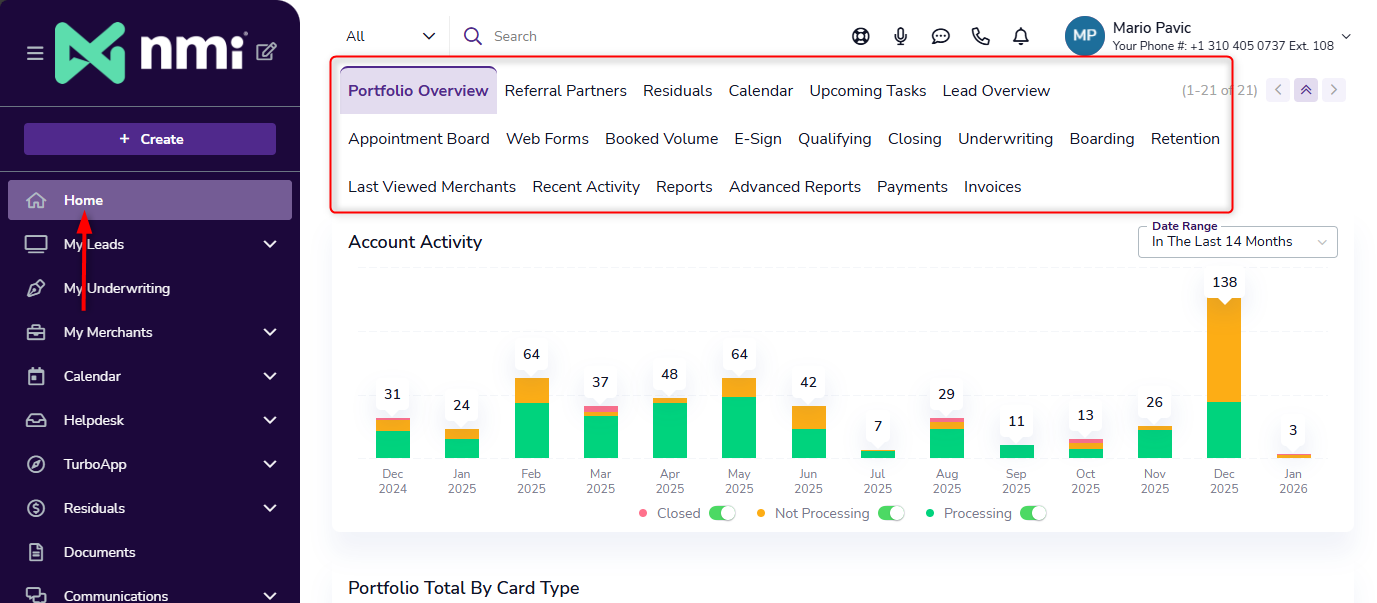Open Documents in the sidebar
The height and width of the screenshot is (603, 1377).
click(99, 552)
